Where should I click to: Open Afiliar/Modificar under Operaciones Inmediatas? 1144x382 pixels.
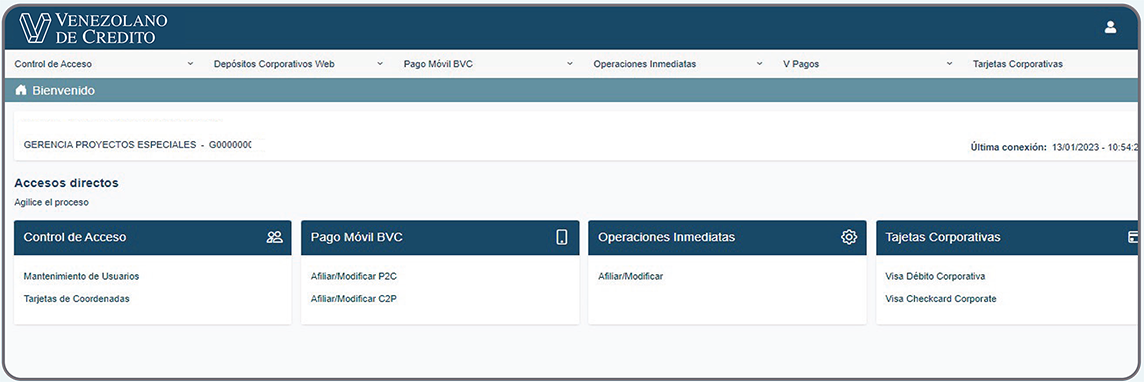(630, 276)
